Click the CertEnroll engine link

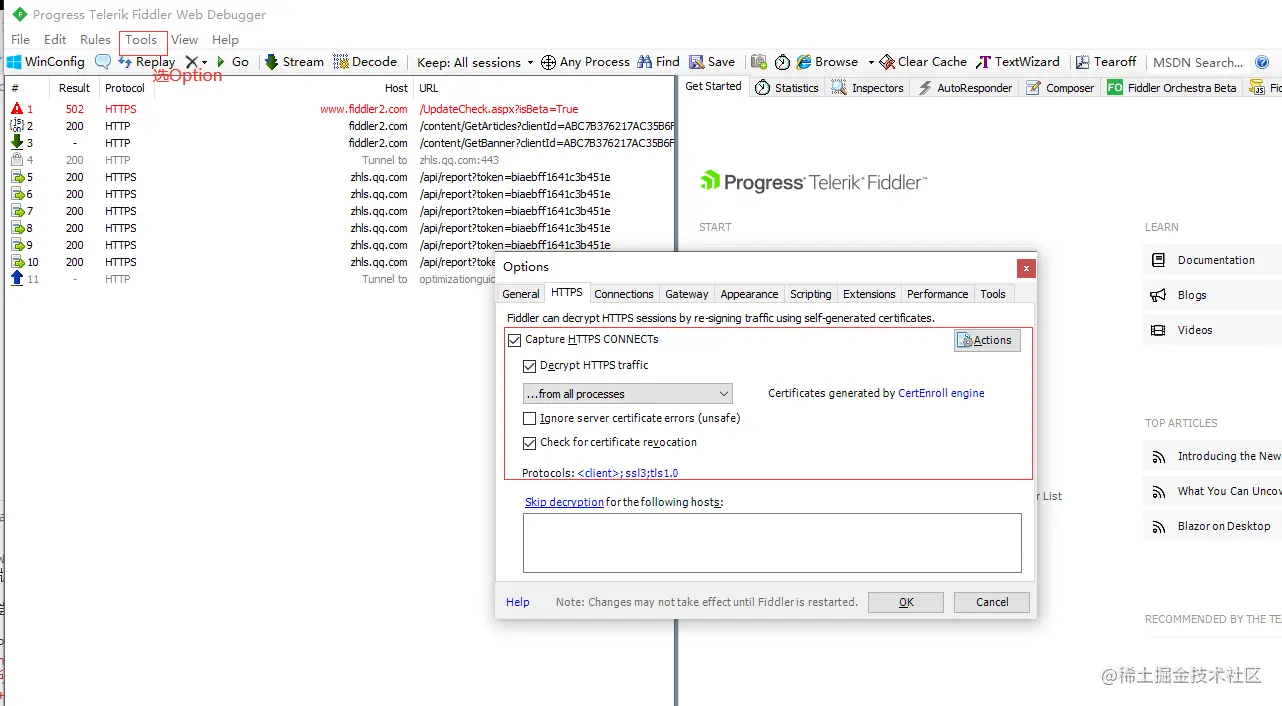click(941, 394)
